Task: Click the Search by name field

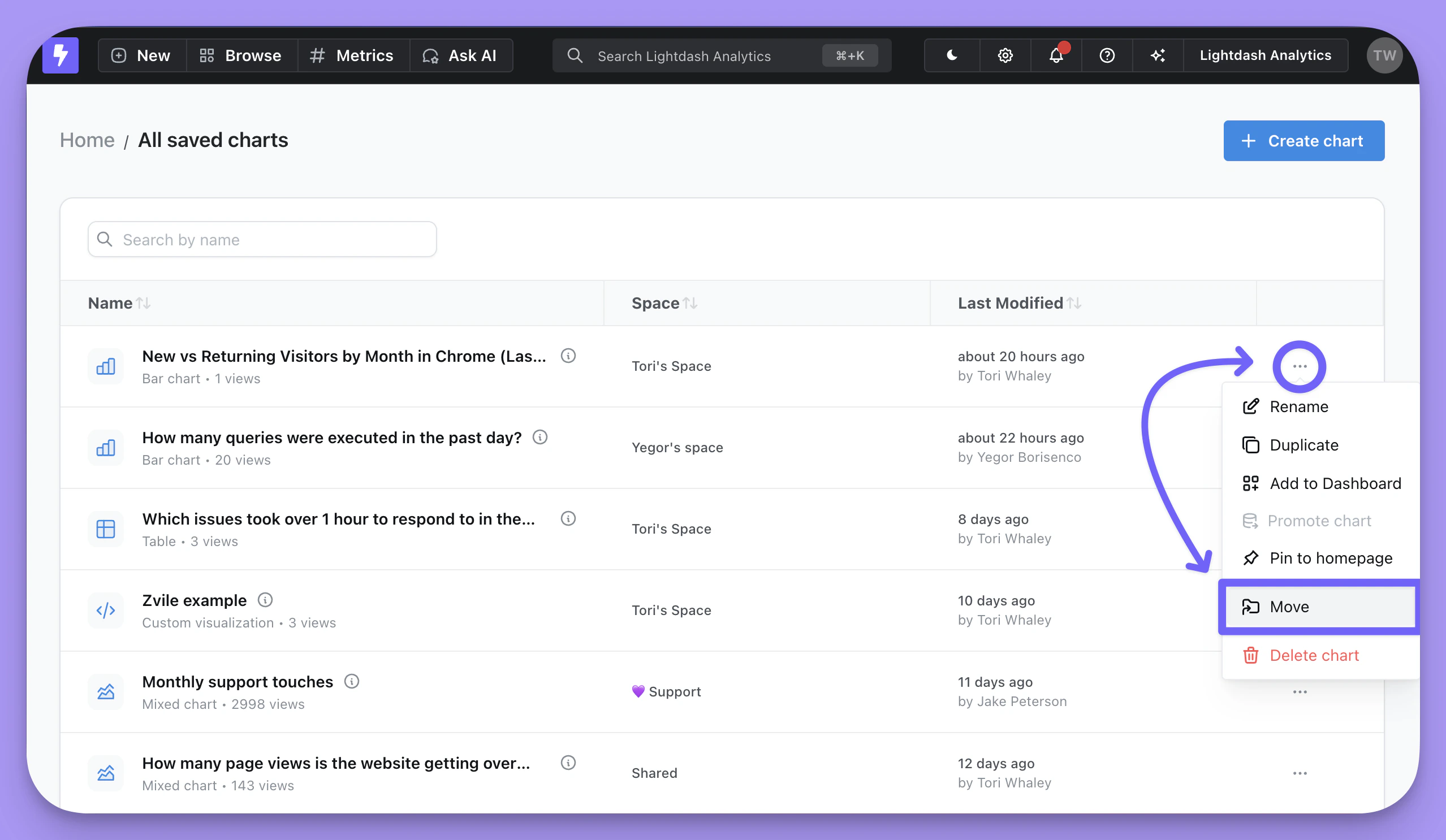Action: 262,239
